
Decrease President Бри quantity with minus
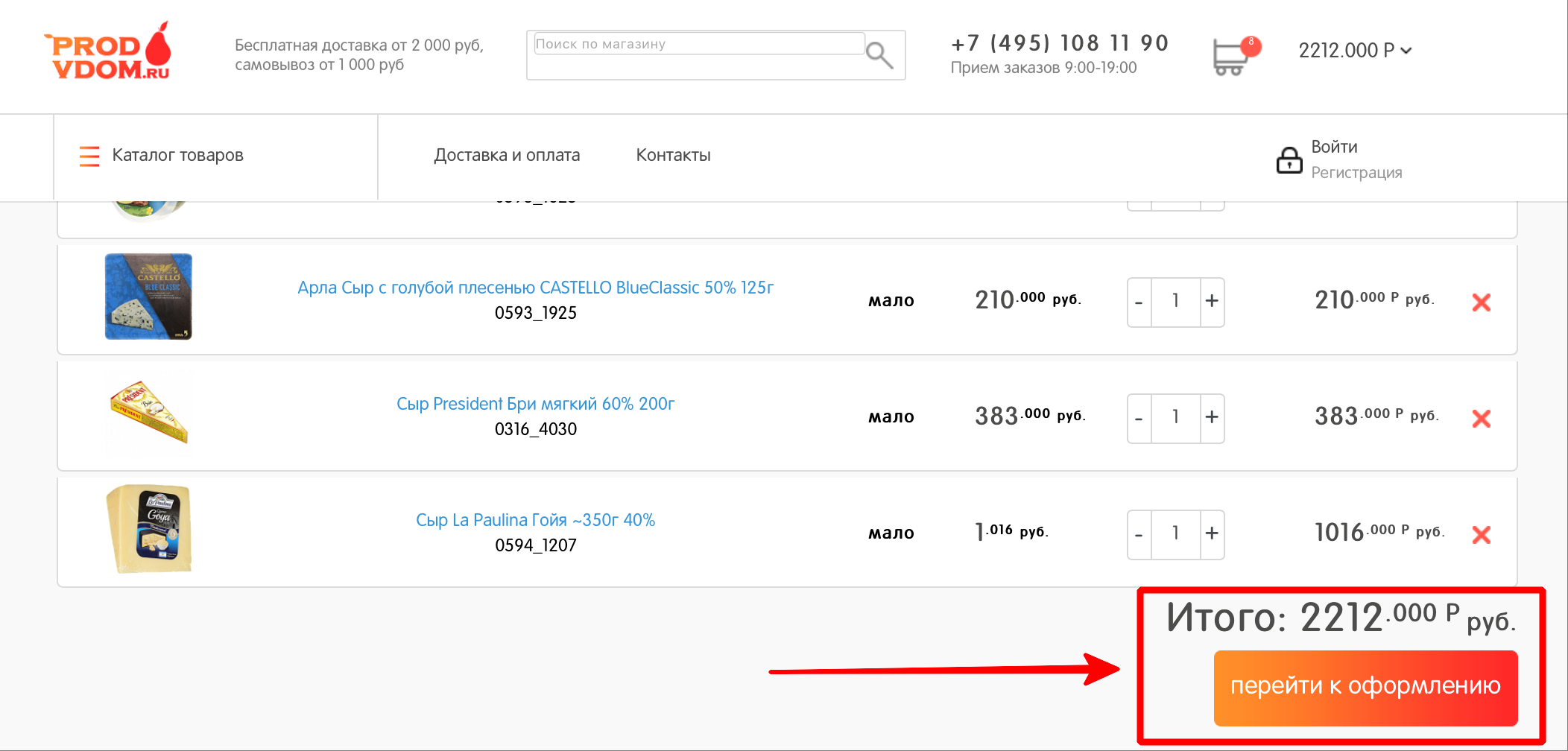[x=1139, y=418]
